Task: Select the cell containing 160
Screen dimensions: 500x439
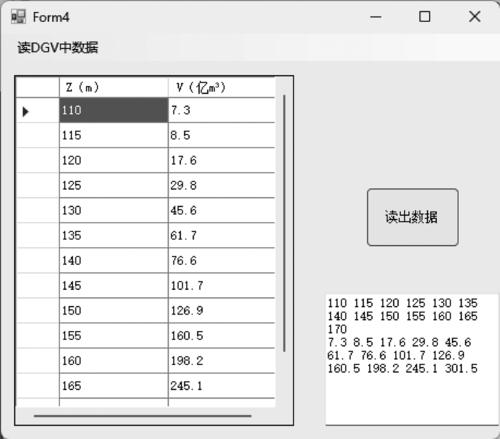Action: [114, 361]
